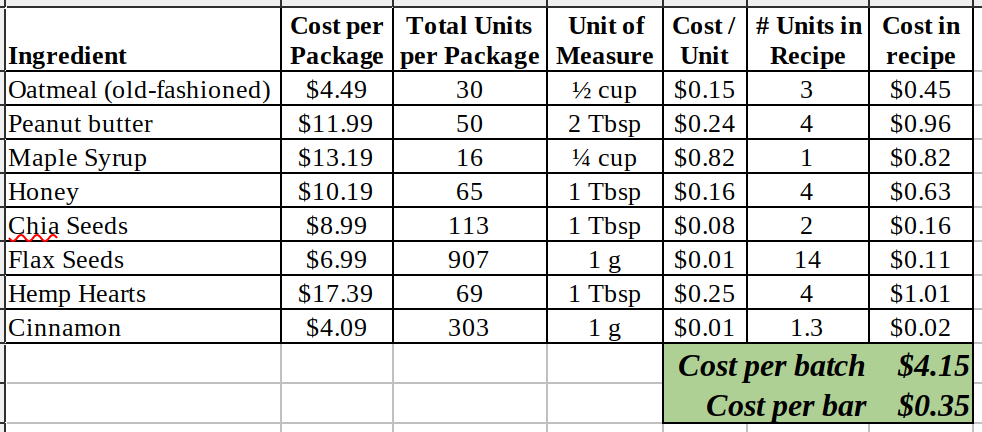Viewport: 982px width, 432px height.
Task: Select the ½ cup unit cell for Oatmeal
Action: pos(605,89)
